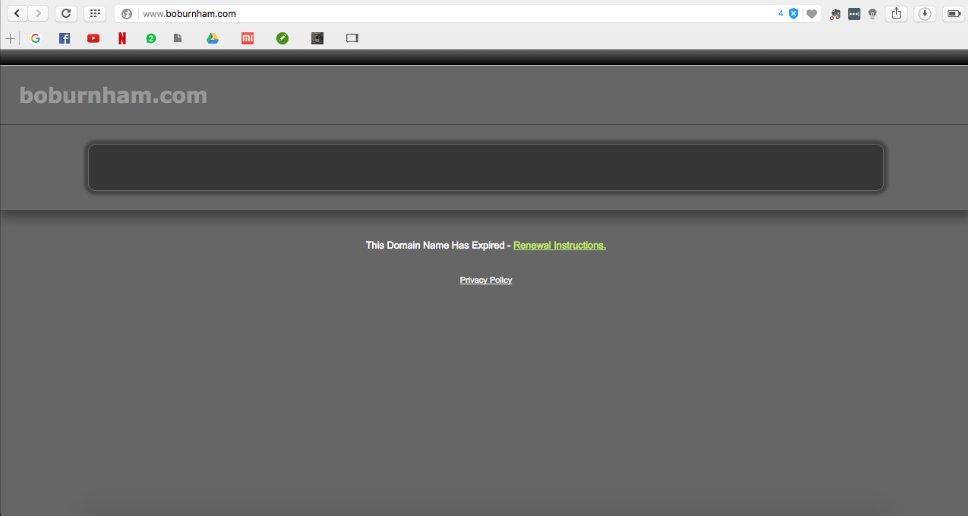This screenshot has width=968, height=516.
Task: Add new bookmark with plus icon
Action: tap(10, 38)
